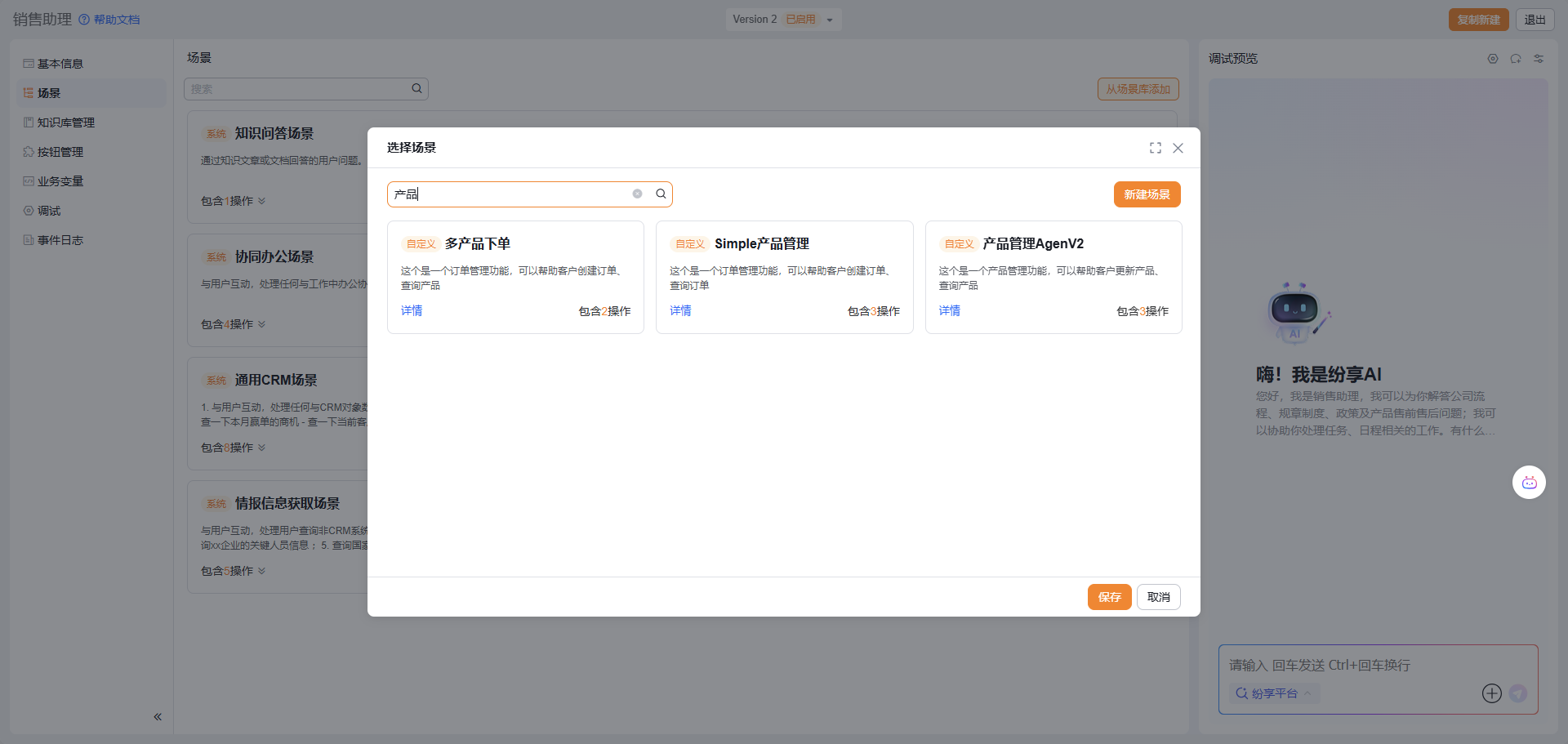Click the search magnifier in dialog
Image resolution: width=1568 pixels, height=744 pixels.
(661, 194)
